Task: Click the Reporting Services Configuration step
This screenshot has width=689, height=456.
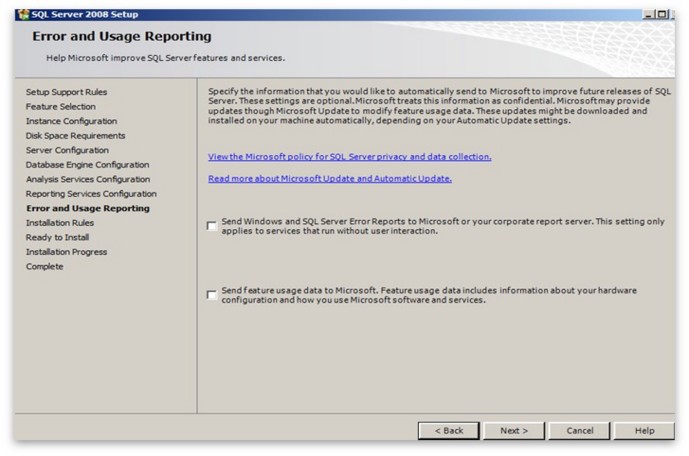Action: point(91,193)
